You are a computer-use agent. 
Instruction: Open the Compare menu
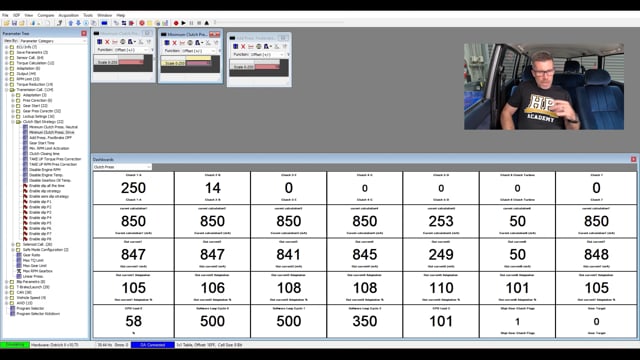point(46,15)
